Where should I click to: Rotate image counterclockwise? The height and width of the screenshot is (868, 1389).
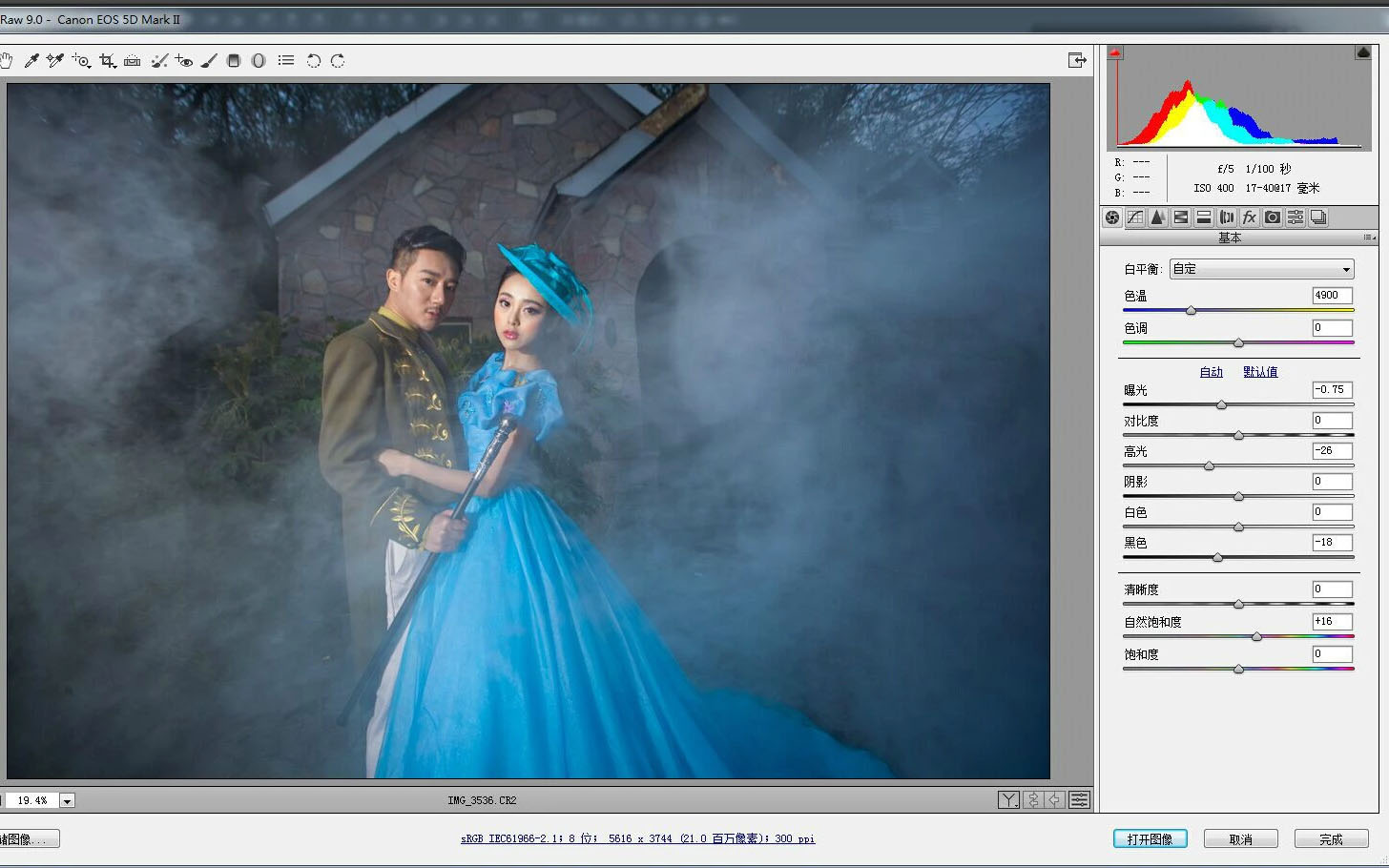[x=313, y=60]
